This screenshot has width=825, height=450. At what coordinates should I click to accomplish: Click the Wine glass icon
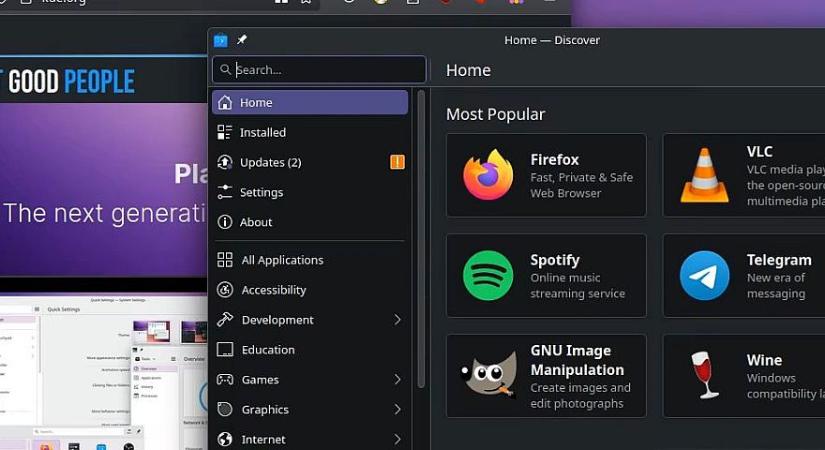704,375
